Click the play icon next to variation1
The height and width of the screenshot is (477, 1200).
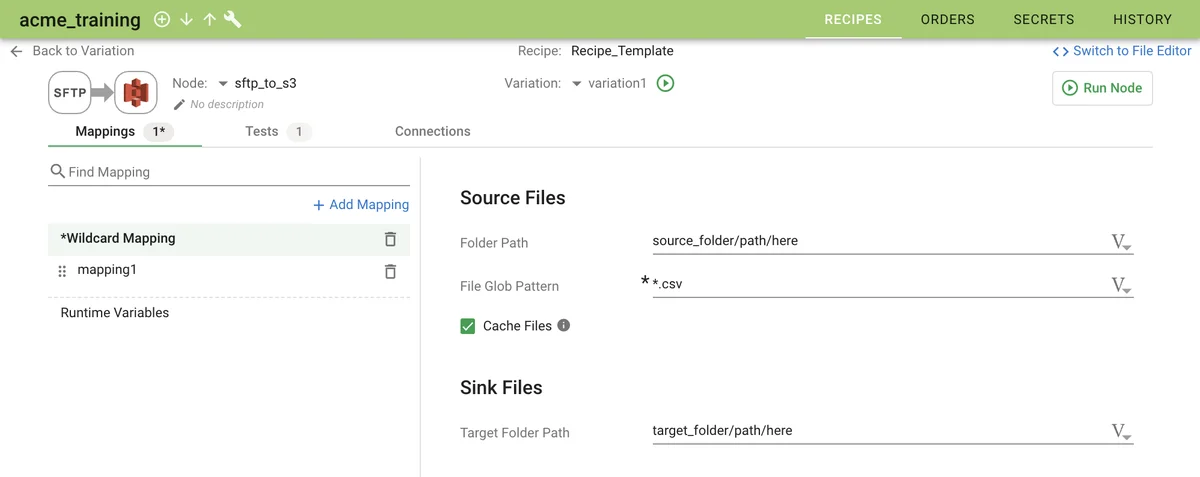[666, 84]
